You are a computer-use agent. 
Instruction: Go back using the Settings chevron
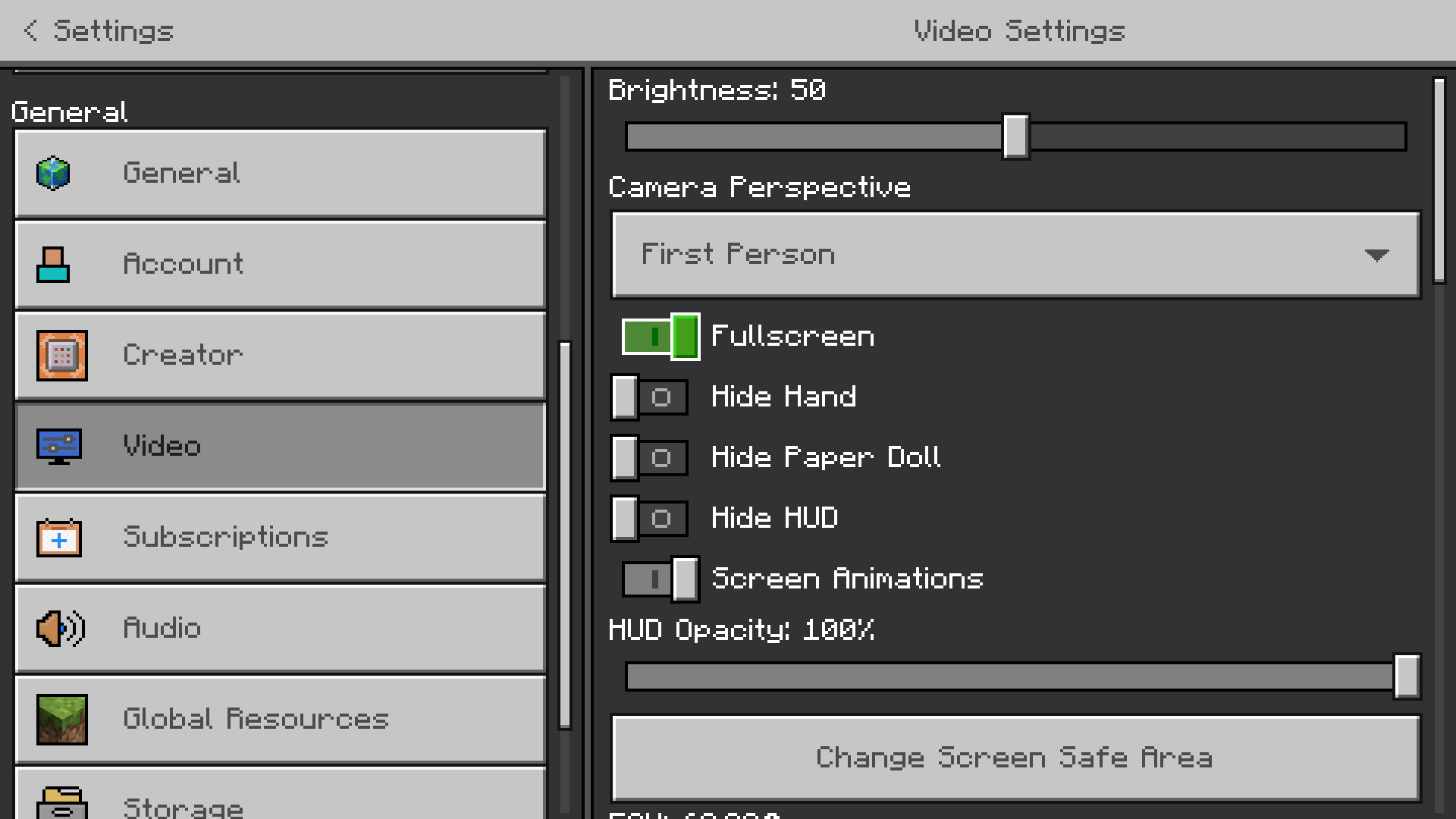pyautogui.click(x=30, y=30)
